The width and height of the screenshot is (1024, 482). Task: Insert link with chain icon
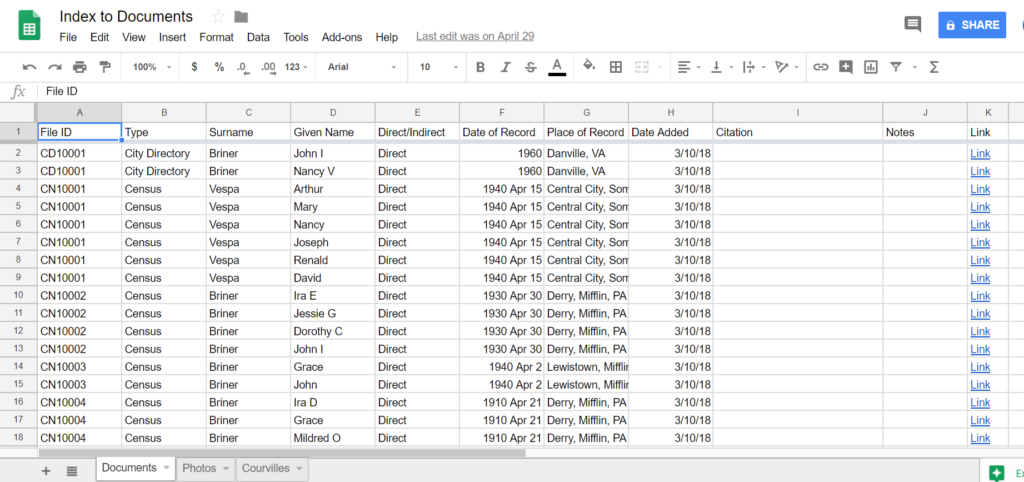point(820,67)
